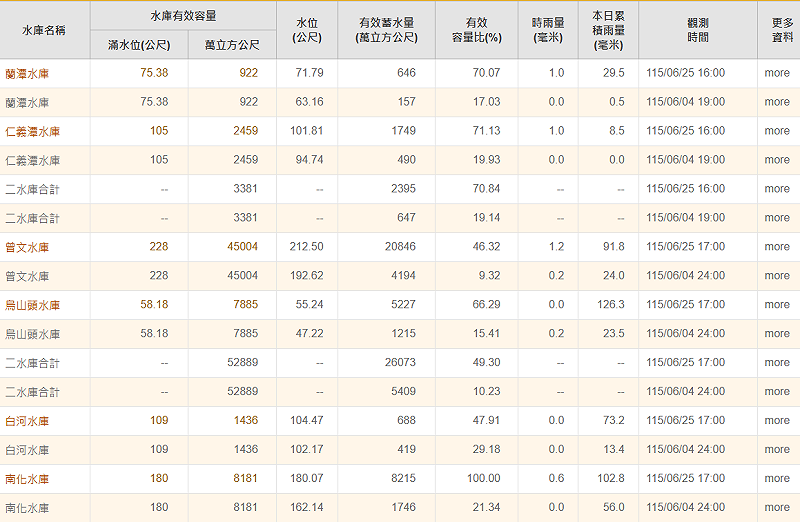Click the gray 仁義潭水庫 row name
Viewport: 800px width, 522px height.
pos(33,161)
